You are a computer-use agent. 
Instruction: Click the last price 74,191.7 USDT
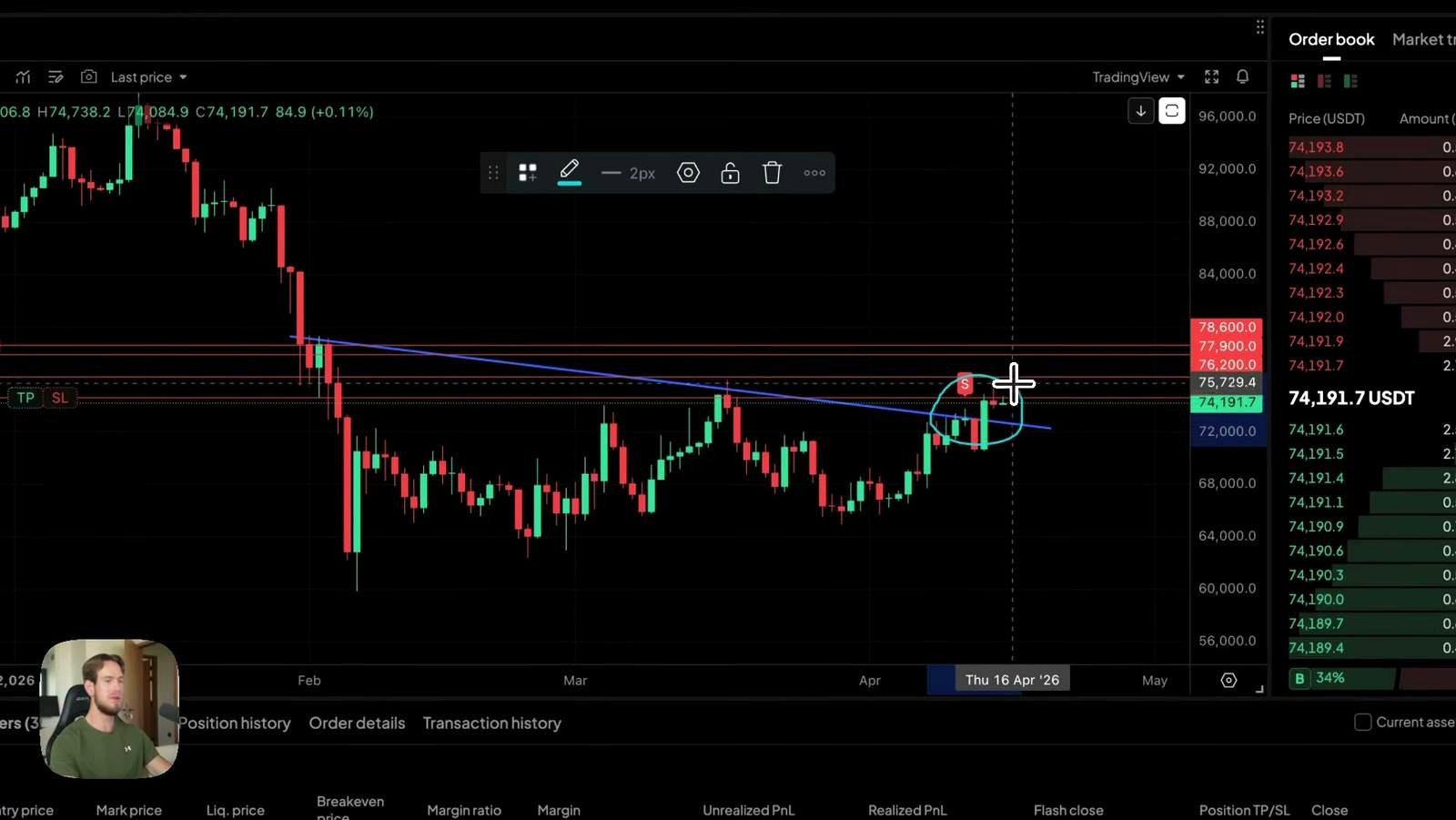1351,398
